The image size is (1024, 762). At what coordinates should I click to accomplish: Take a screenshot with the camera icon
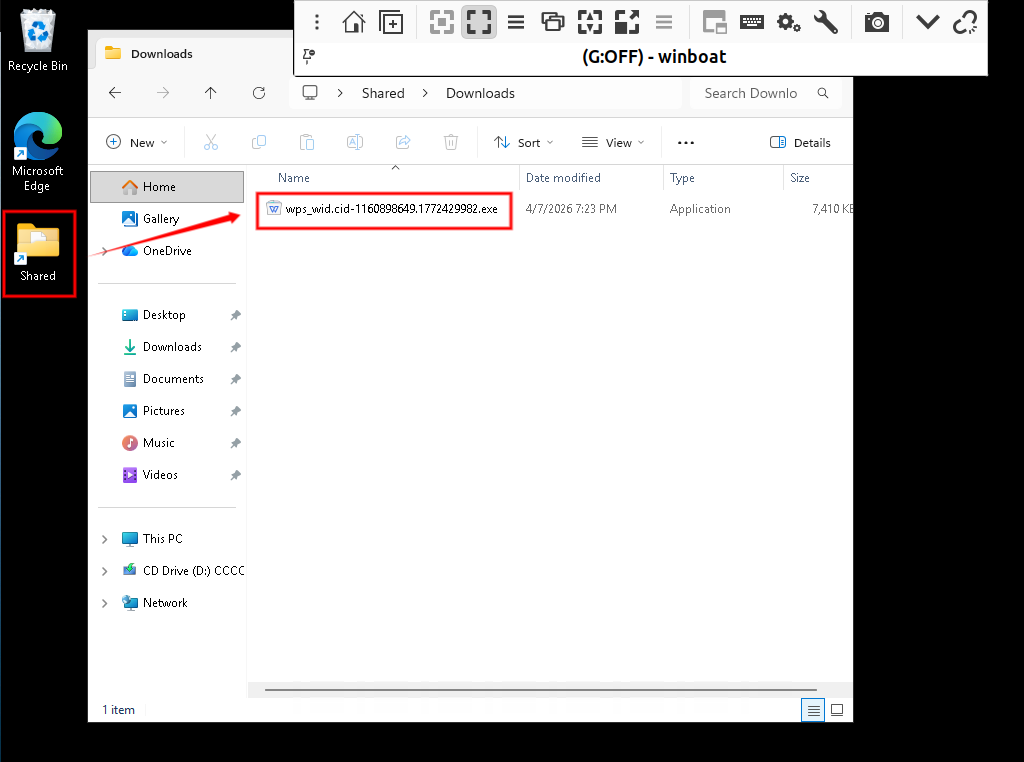(x=877, y=22)
